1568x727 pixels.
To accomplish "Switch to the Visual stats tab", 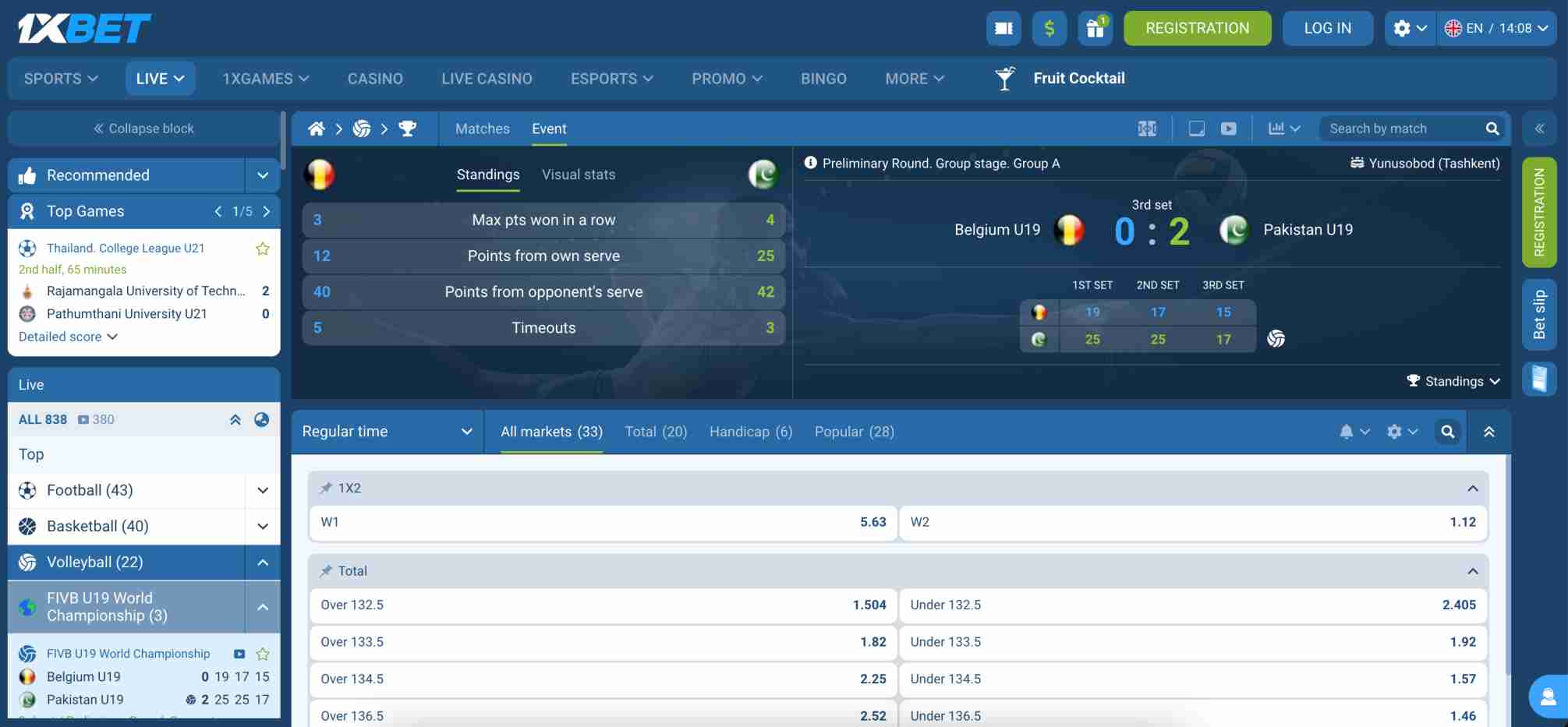I will tap(579, 175).
